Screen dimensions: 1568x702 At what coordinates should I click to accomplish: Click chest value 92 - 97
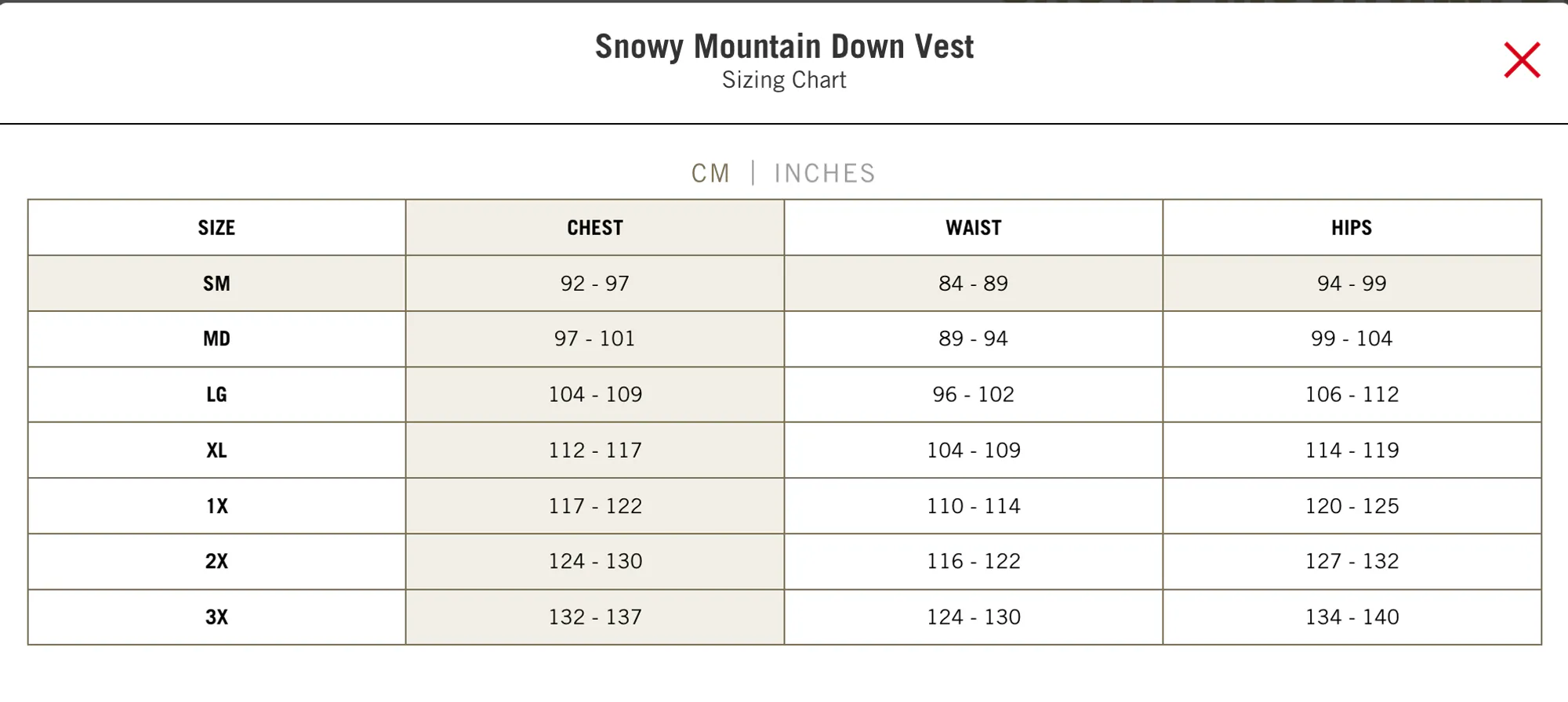pos(595,284)
